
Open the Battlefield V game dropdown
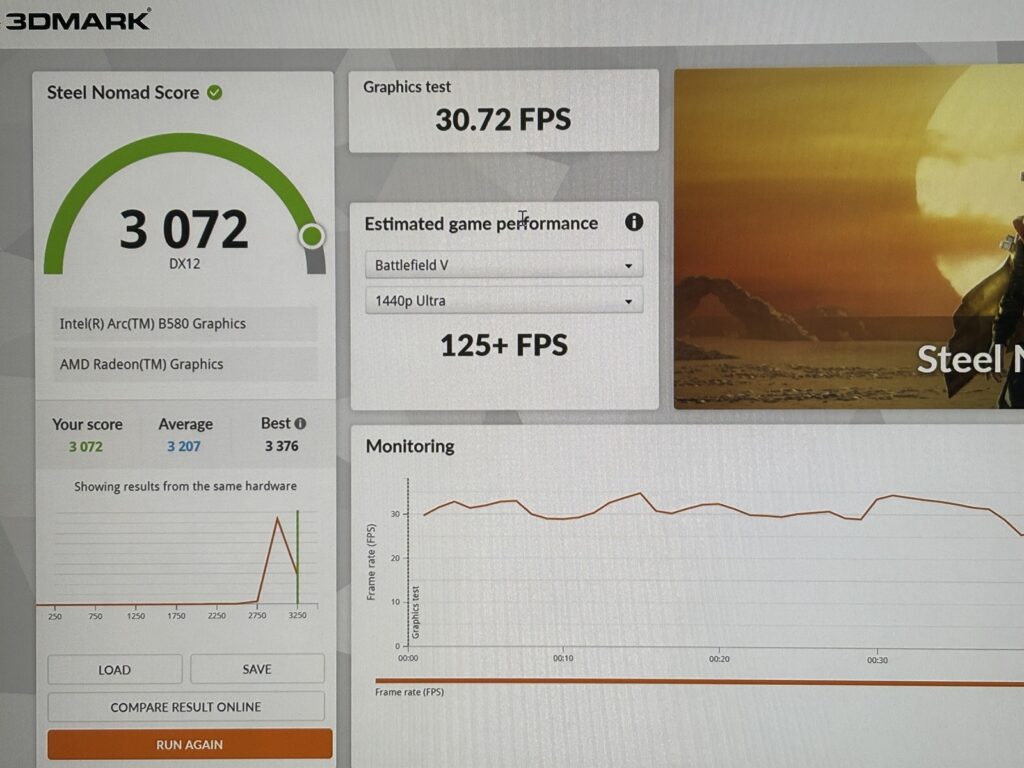(x=503, y=265)
